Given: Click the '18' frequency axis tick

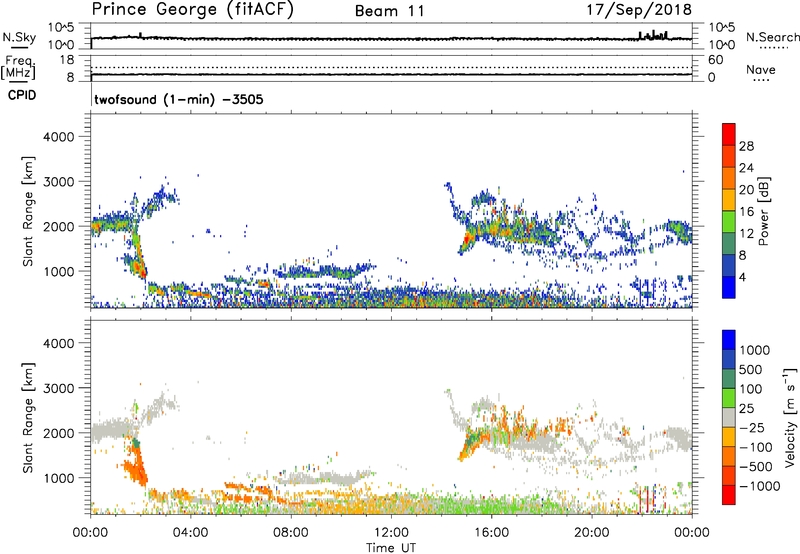Looking at the screenshot, I should (x=67, y=60).
